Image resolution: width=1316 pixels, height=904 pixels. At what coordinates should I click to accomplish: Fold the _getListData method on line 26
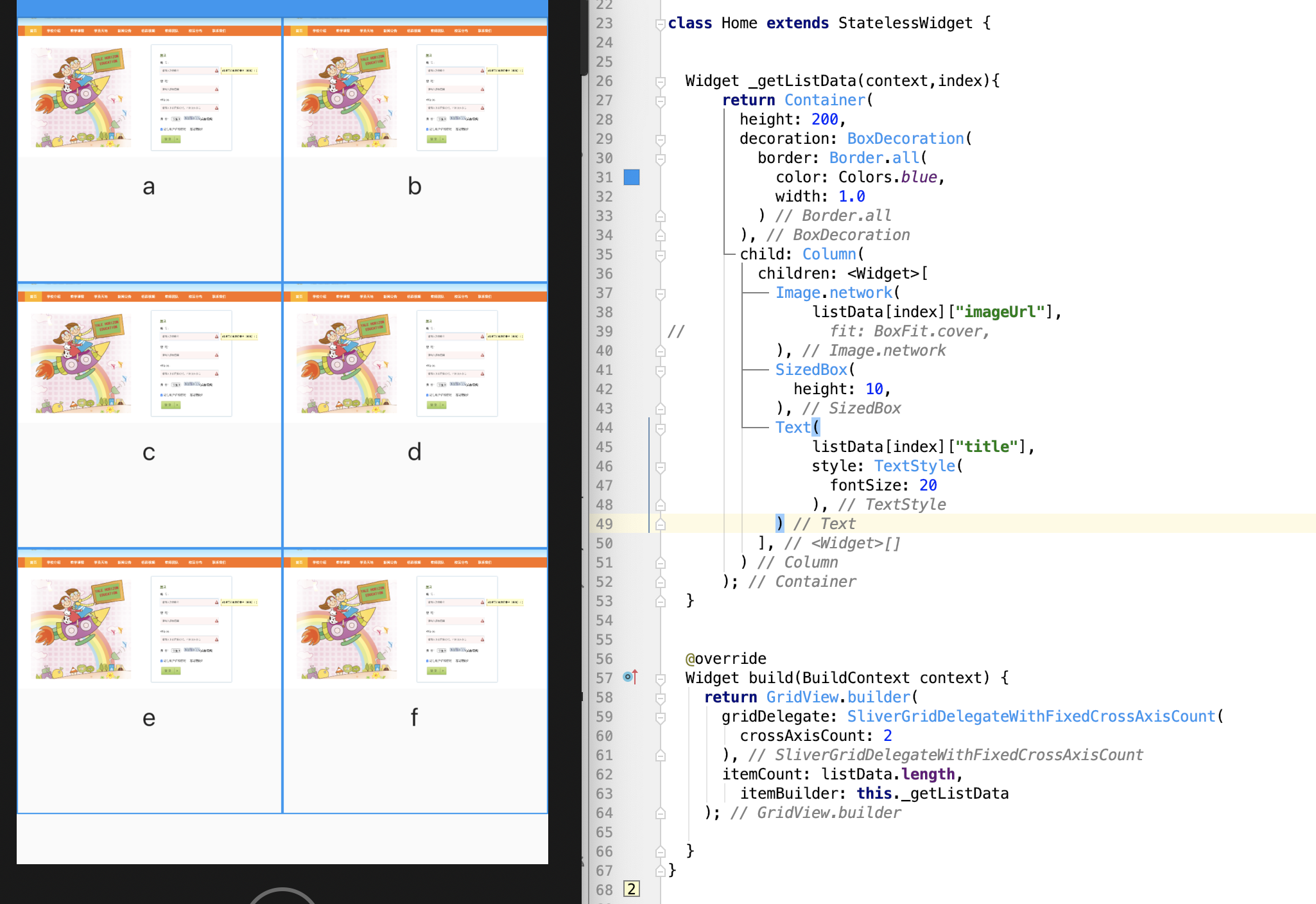660,82
